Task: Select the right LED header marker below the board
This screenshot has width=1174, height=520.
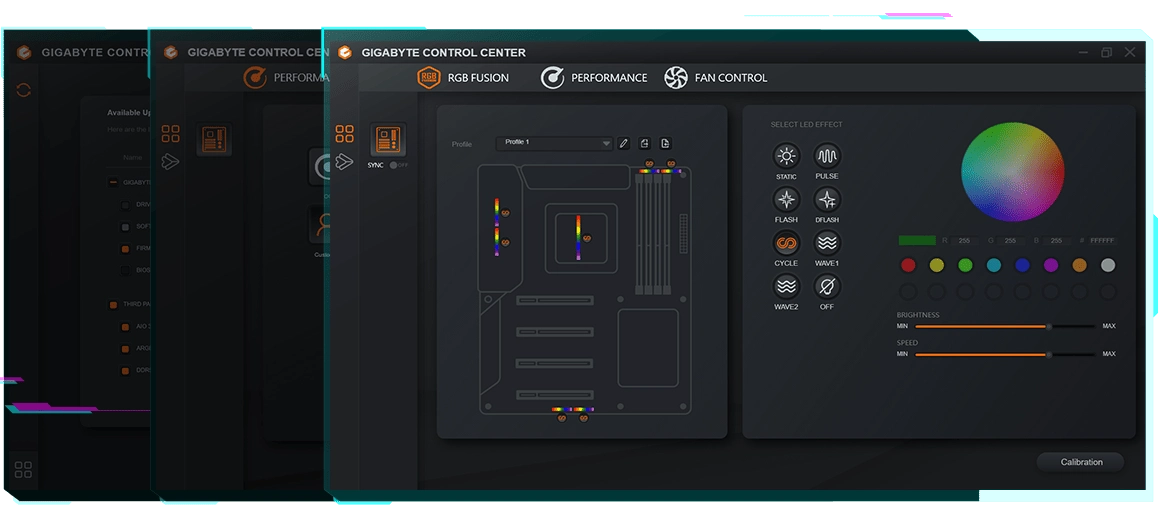Action: [583, 418]
